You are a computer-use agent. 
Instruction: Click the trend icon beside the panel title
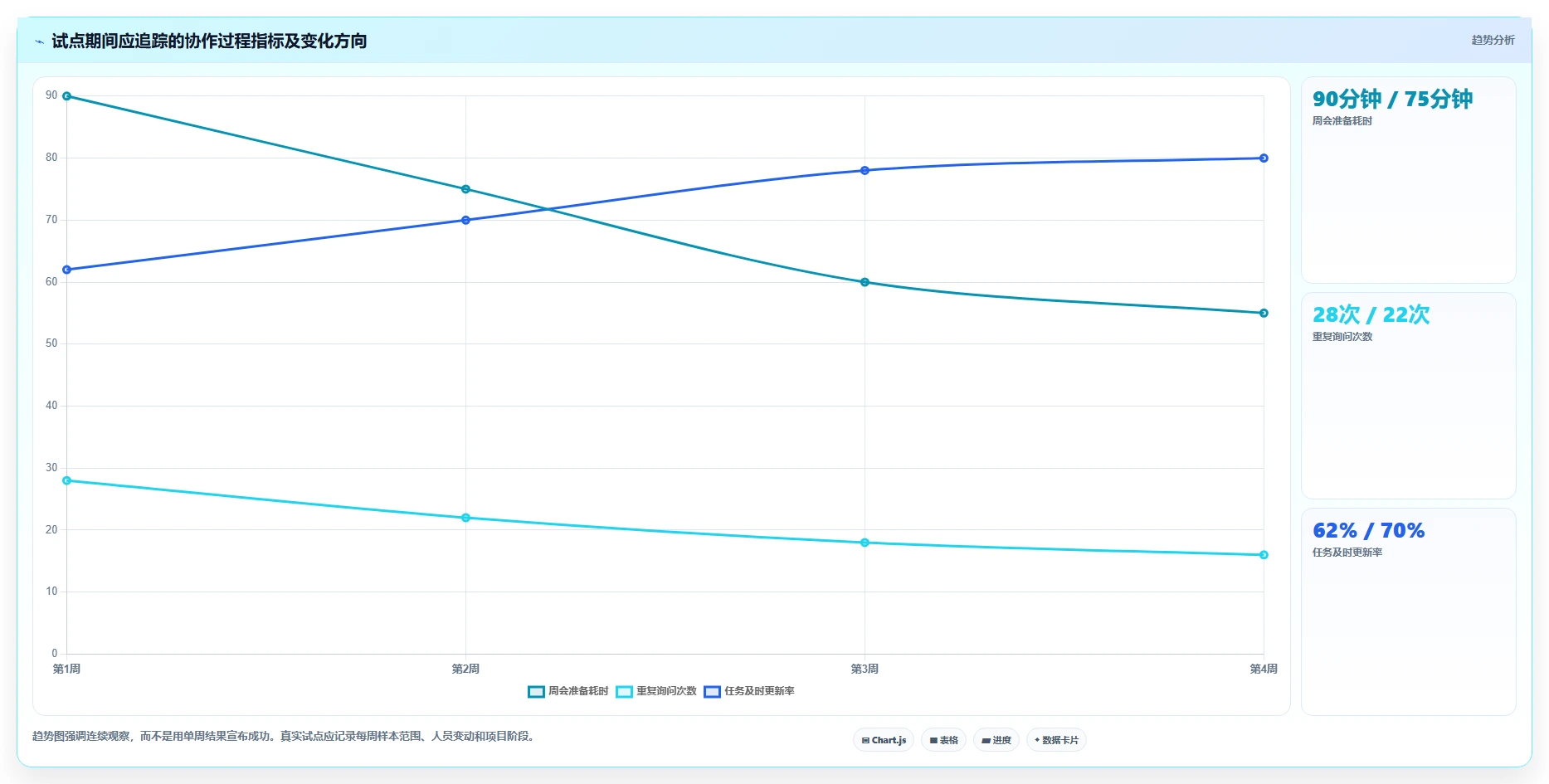[39, 41]
